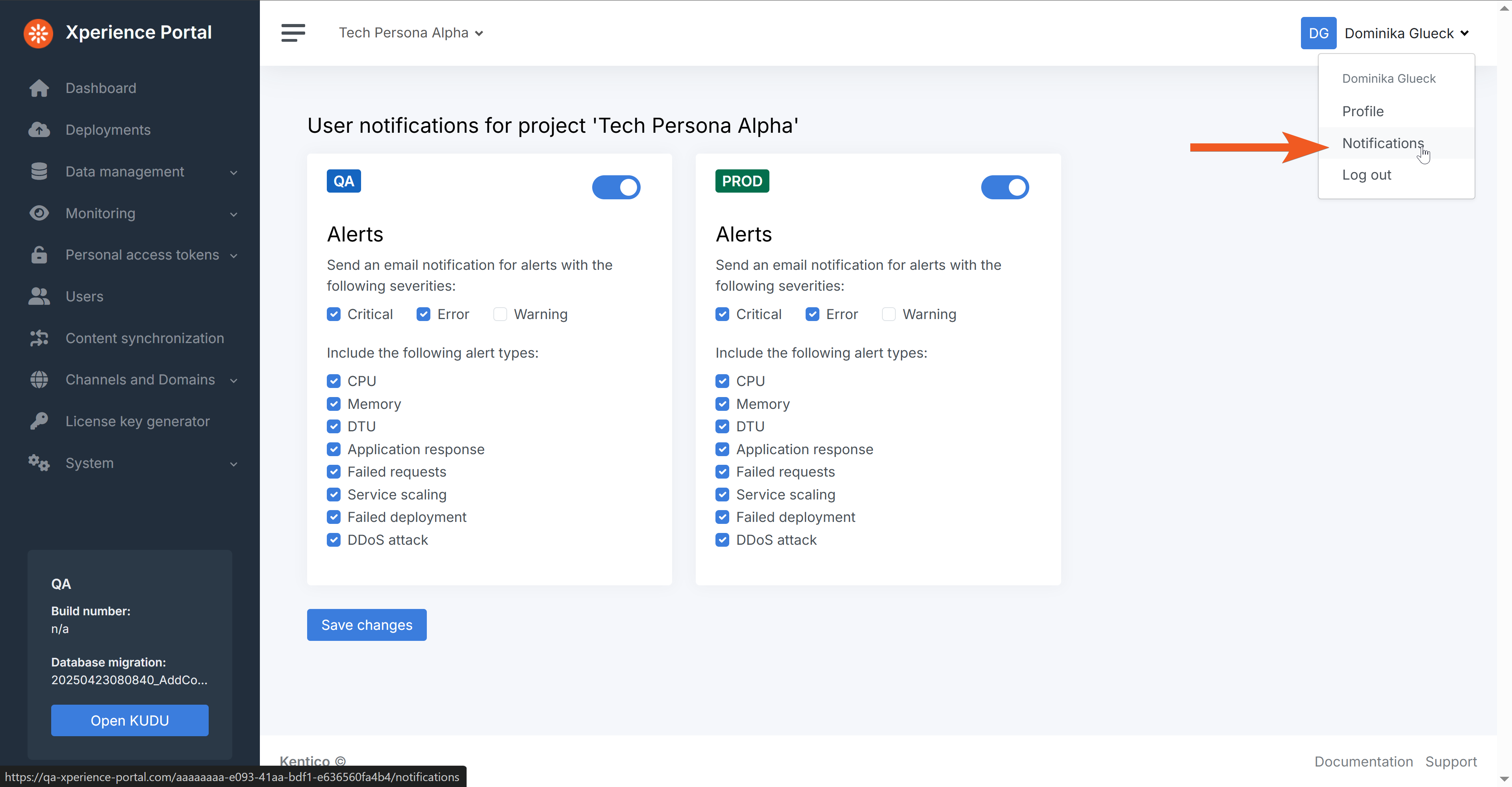Click the Channels and Domains globe icon

pos(39,379)
